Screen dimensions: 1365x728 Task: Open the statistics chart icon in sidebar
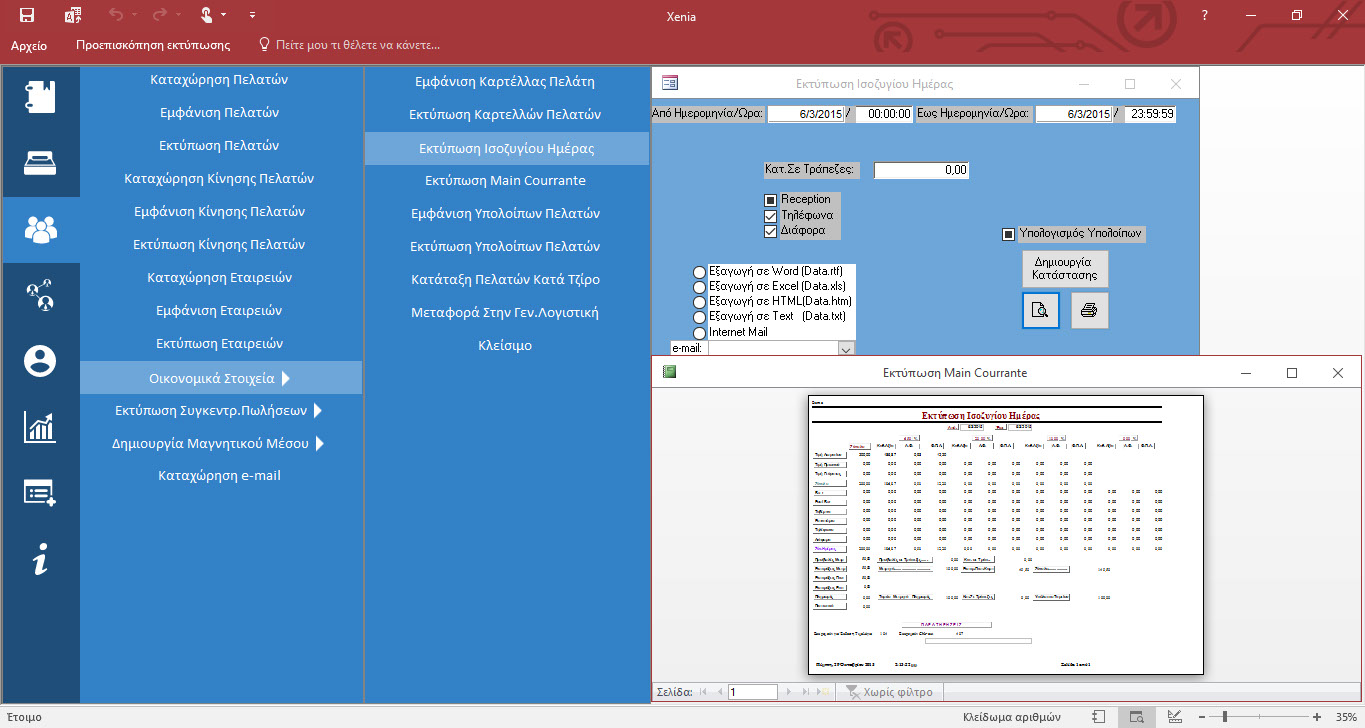(x=40, y=427)
